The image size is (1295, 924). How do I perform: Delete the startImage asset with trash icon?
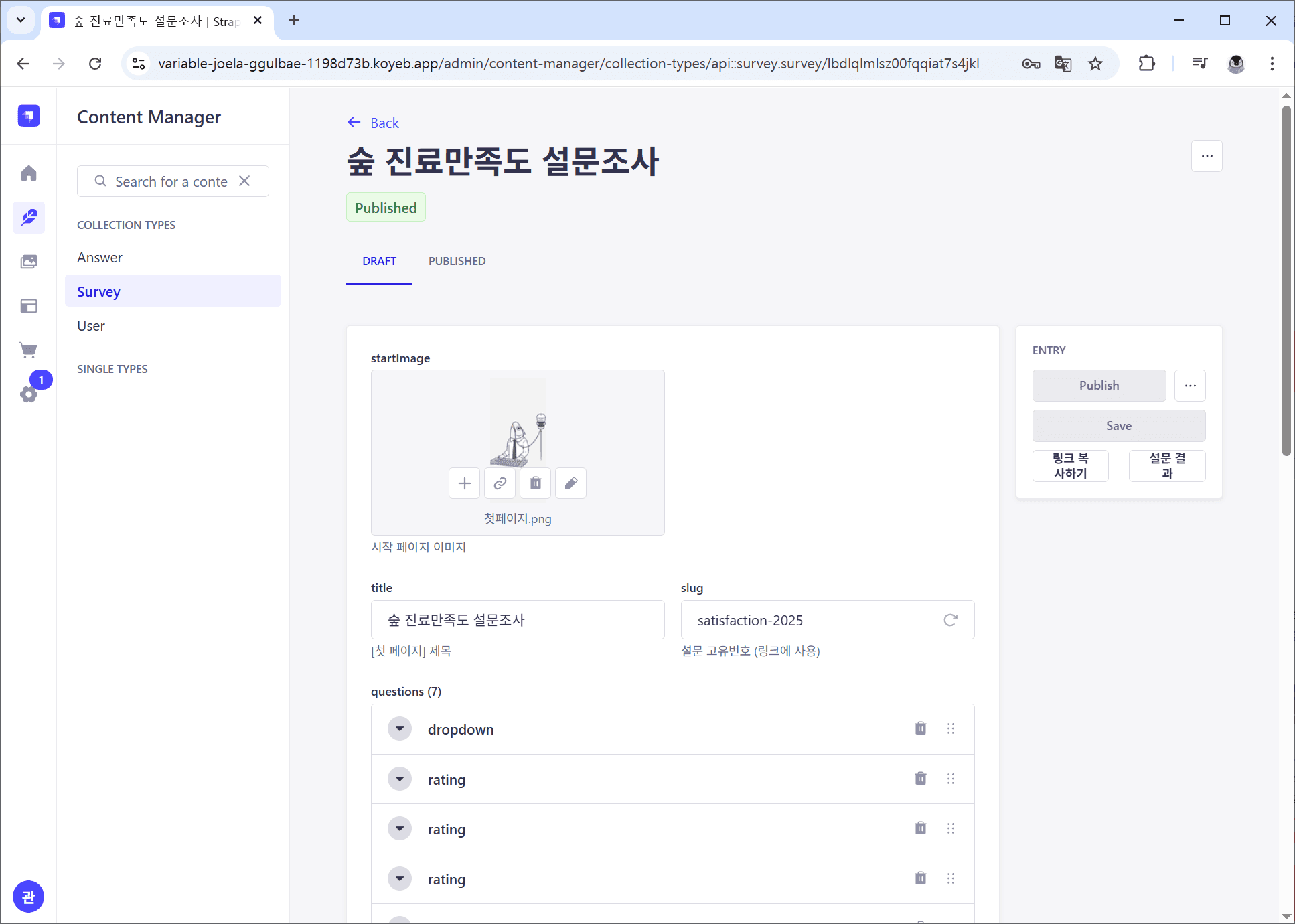pos(535,483)
